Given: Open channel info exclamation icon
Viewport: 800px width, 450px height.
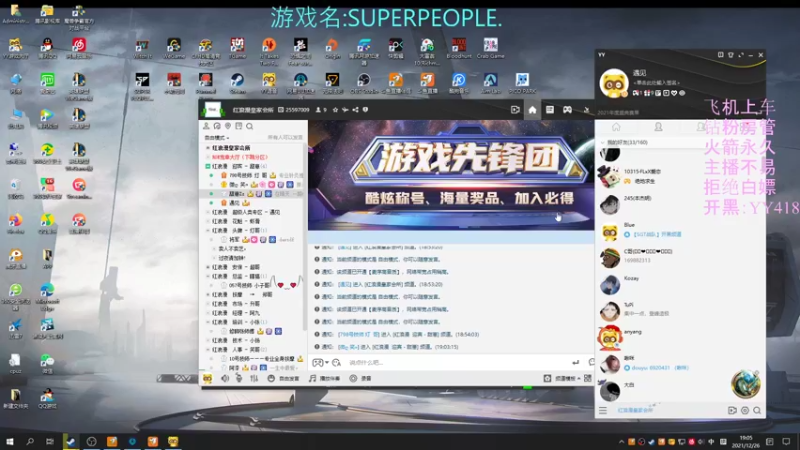Looking at the screenshot, I should click(365, 110).
